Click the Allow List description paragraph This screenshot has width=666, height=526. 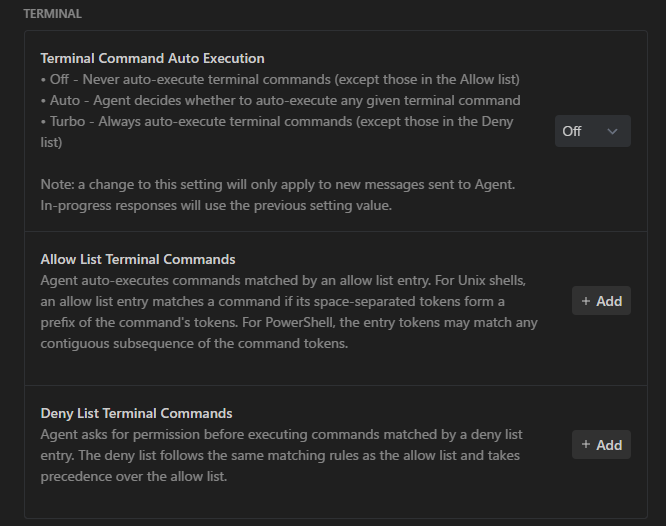point(288,312)
